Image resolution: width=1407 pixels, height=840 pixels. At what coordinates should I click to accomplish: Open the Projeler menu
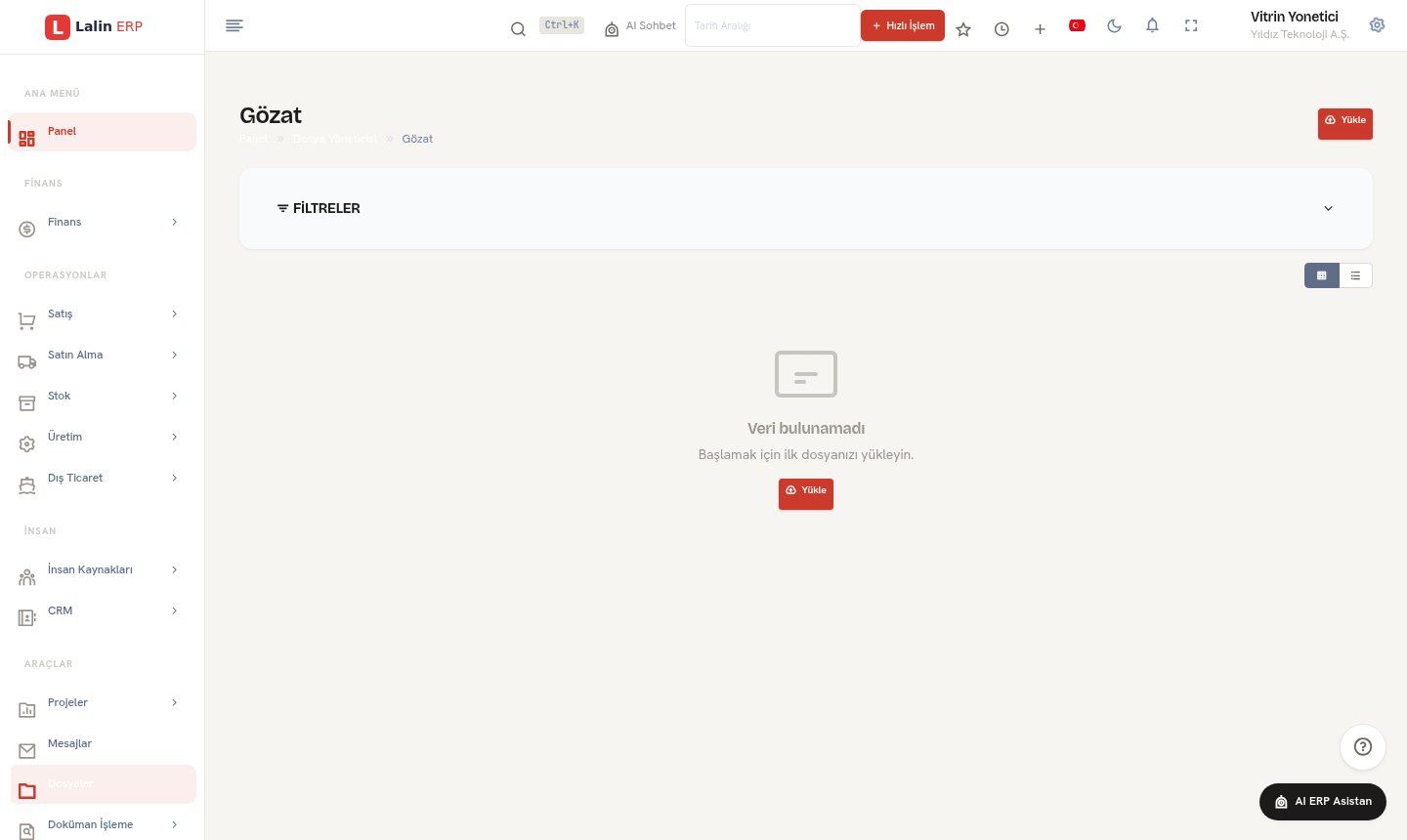click(x=103, y=703)
